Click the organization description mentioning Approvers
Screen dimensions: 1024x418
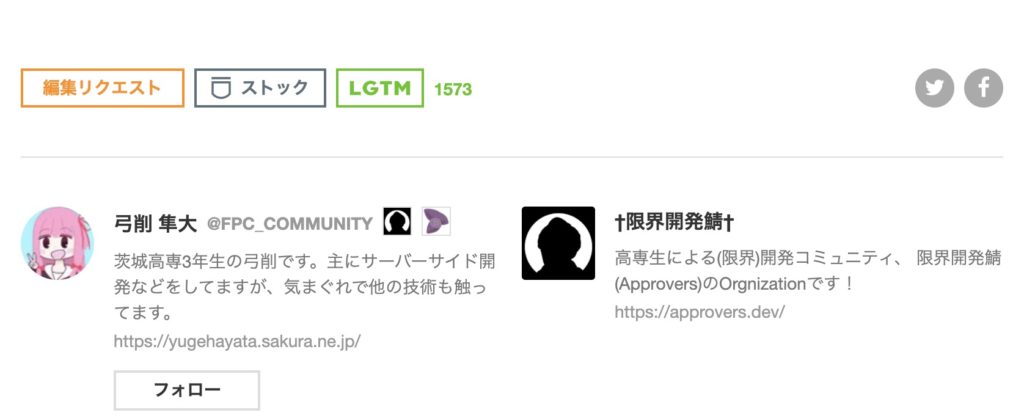pos(808,271)
